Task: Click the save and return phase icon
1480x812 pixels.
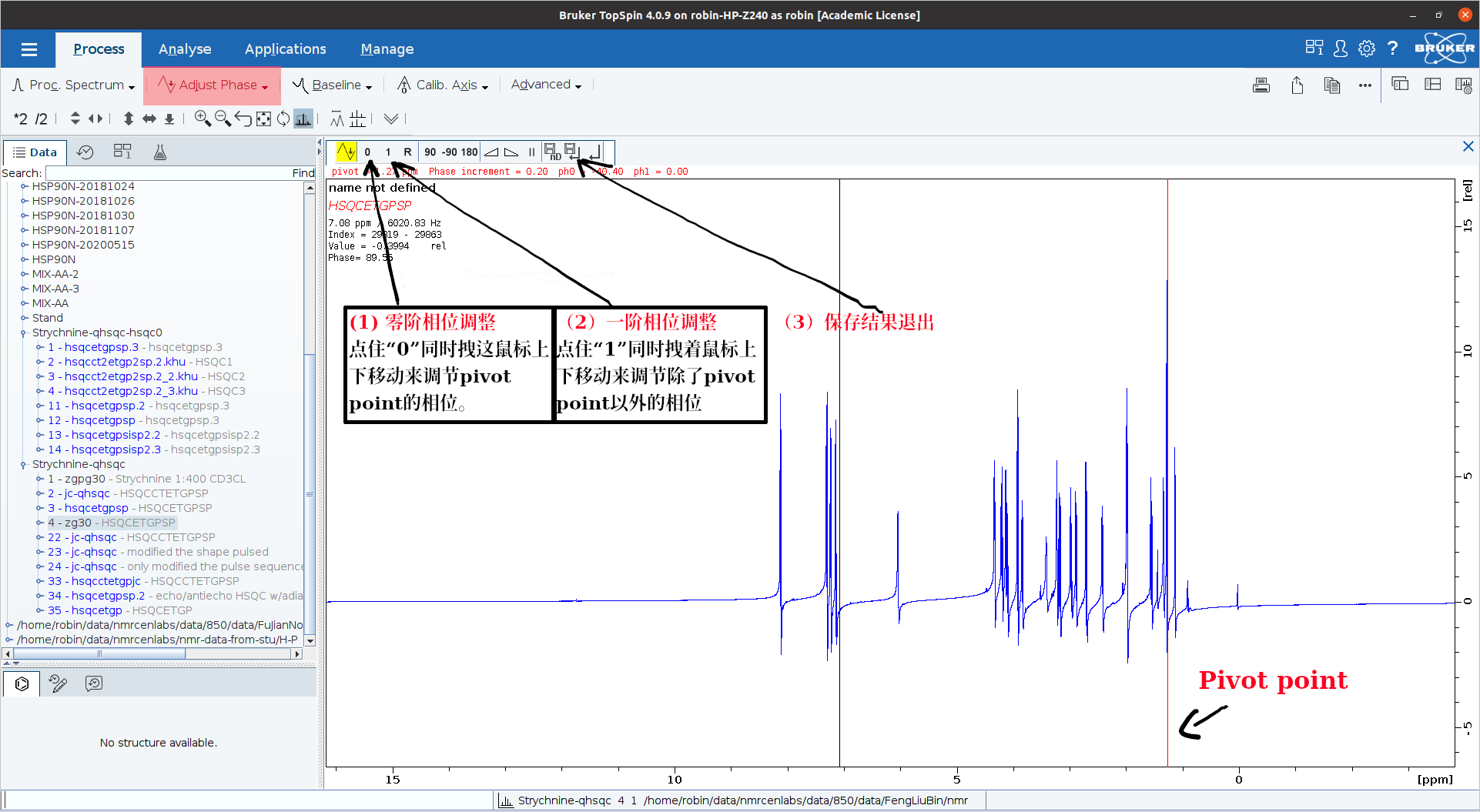Action: pos(572,152)
